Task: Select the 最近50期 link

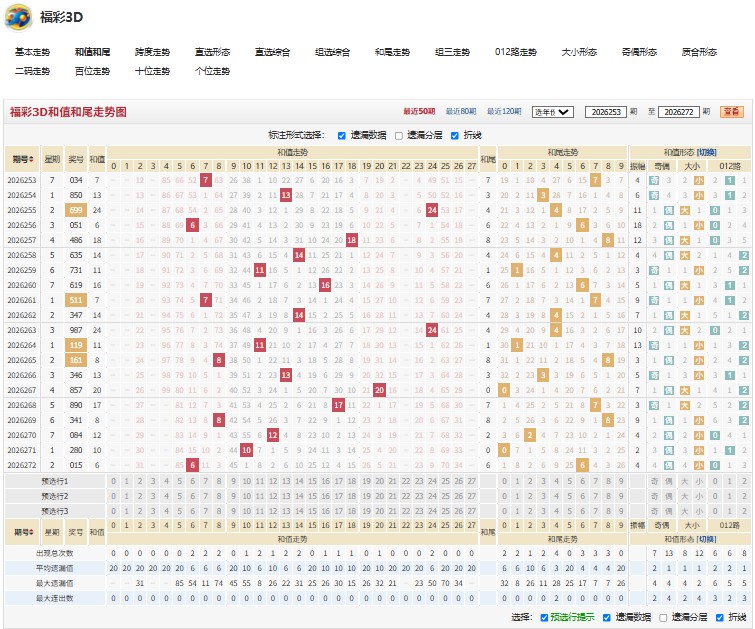Action: coord(419,111)
